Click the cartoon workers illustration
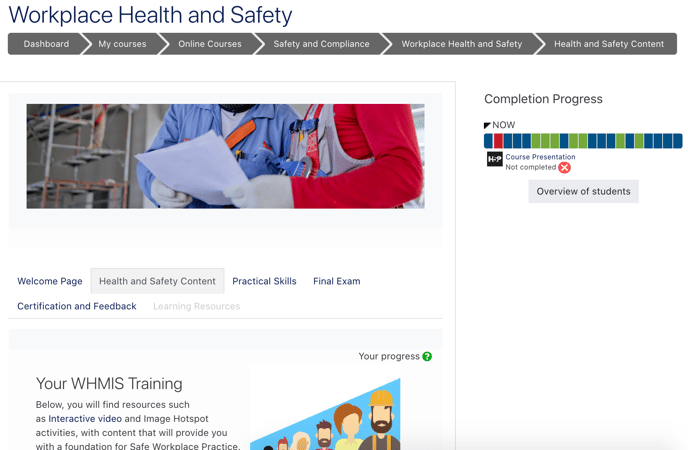The width and height of the screenshot is (688, 450). (325, 414)
